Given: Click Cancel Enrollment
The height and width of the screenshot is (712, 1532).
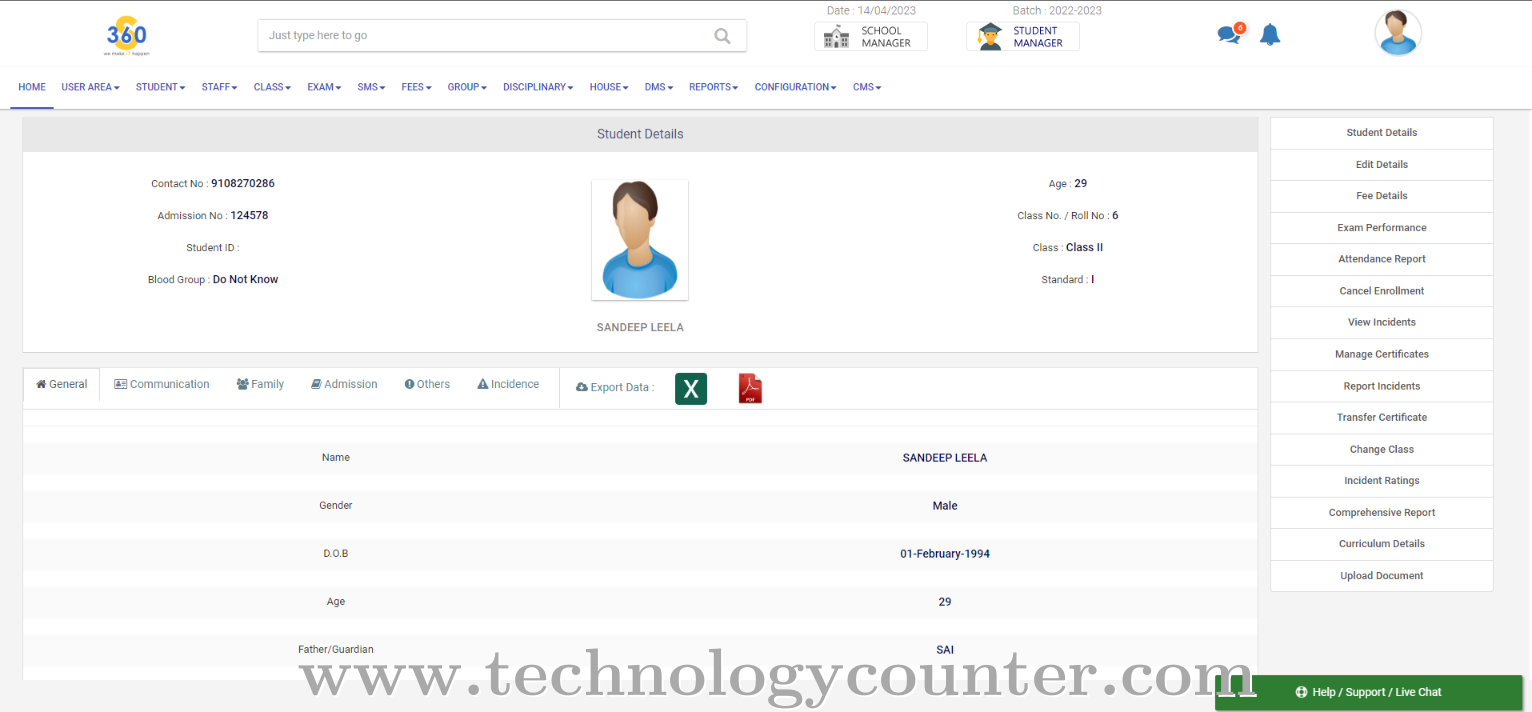Looking at the screenshot, I should 1382,291.
